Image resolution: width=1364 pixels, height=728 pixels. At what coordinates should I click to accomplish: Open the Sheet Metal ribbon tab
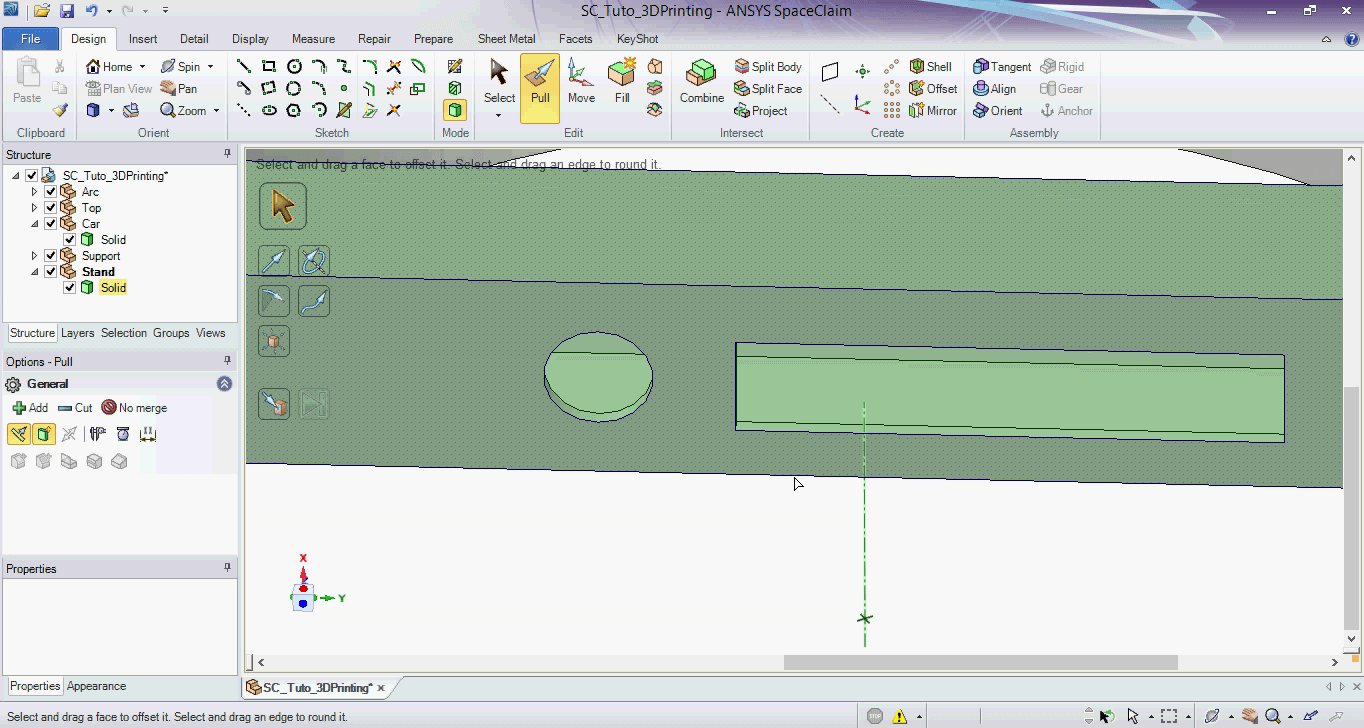click(x=506, y=39)
